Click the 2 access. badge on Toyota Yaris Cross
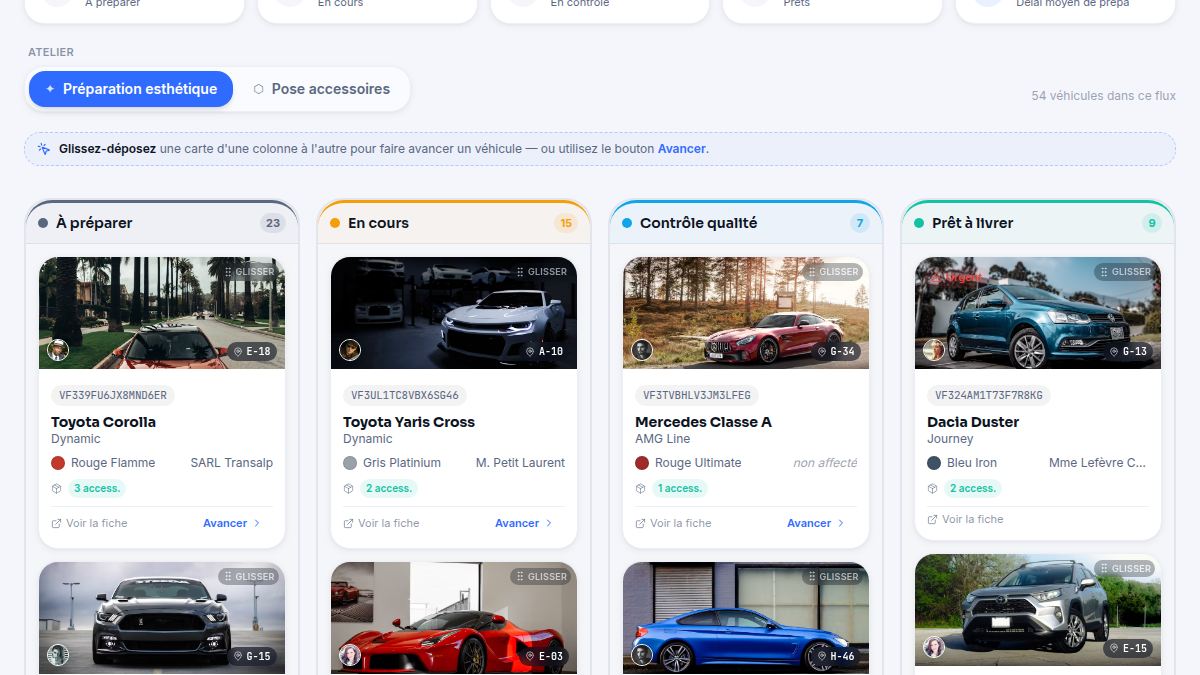Image resolution: width=1200 pixels, height=675 pixels. point(389,489)
